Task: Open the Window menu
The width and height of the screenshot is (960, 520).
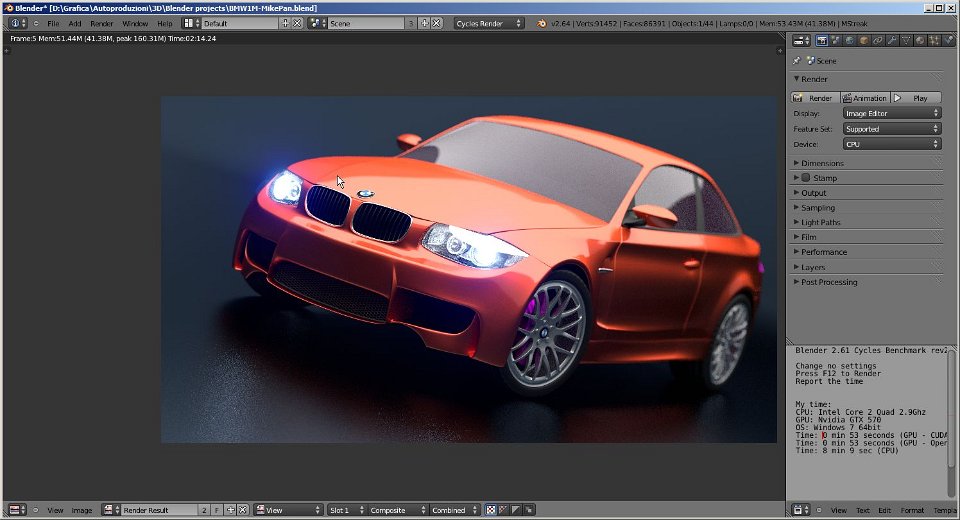Action: pyautogui.click(x=135, y=23)
